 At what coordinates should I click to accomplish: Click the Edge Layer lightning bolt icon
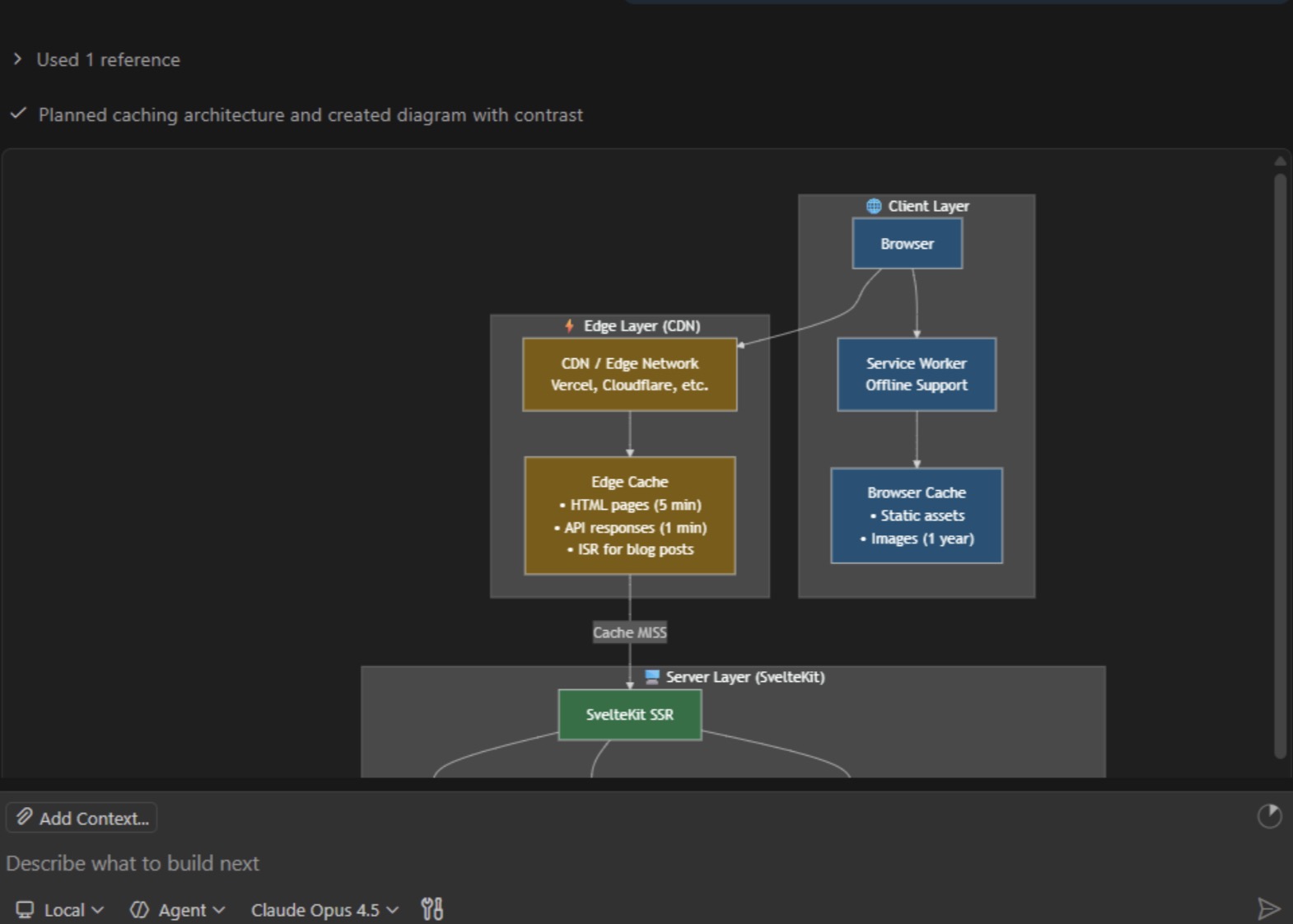click(x=569, y=325)
